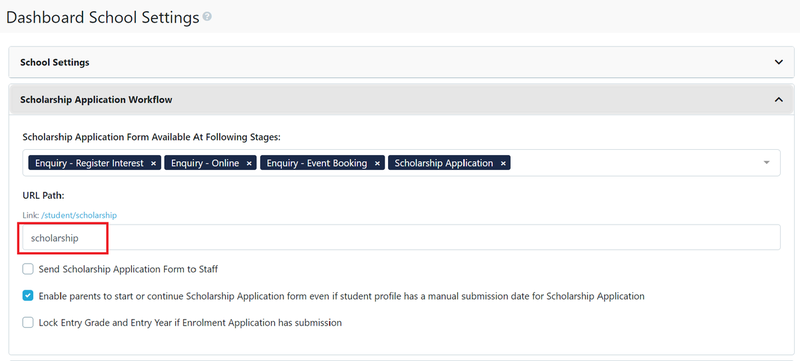Uncheck Enable parents to start or continue checkbox
This screenshot has width=800, height=361.
[28, 296]
